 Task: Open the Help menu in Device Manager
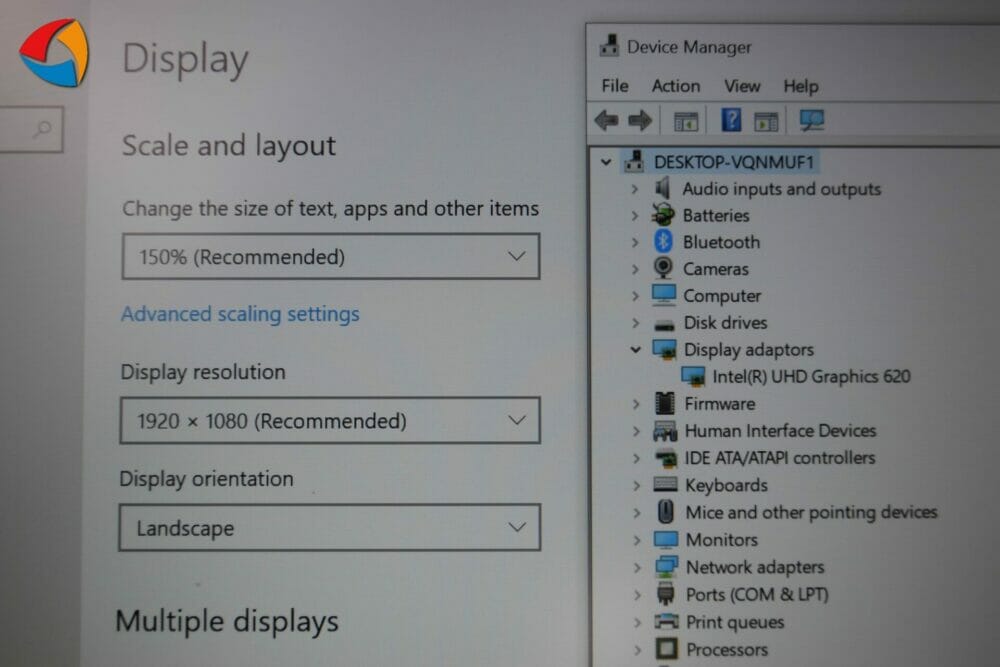801,85
